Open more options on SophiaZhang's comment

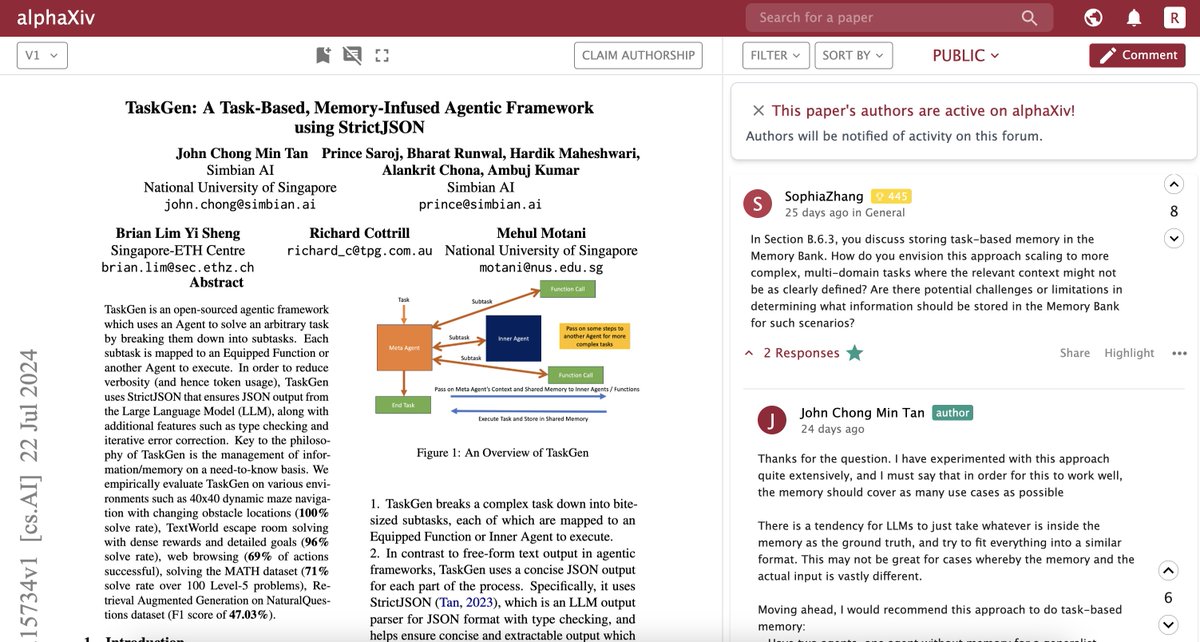[1179, 353]
